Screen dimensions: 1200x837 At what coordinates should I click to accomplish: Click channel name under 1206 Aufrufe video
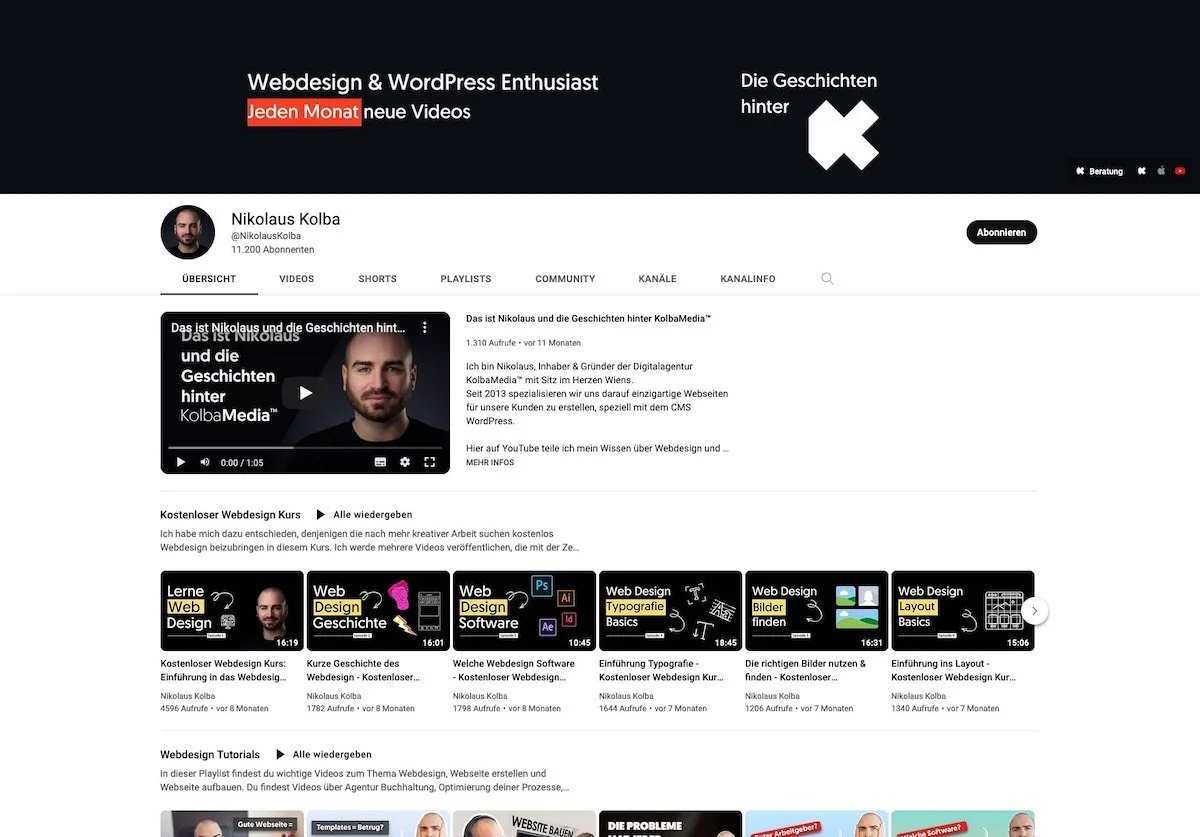[772, 696]
